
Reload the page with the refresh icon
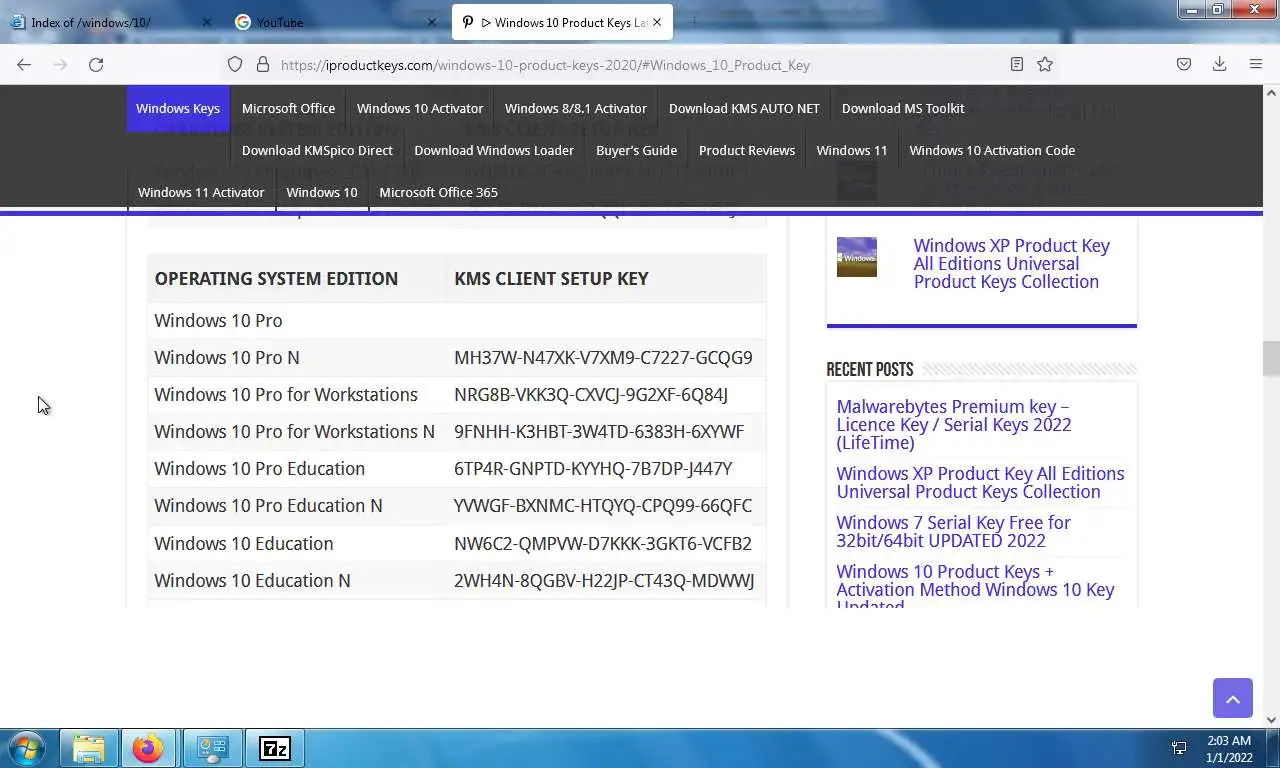96,65
